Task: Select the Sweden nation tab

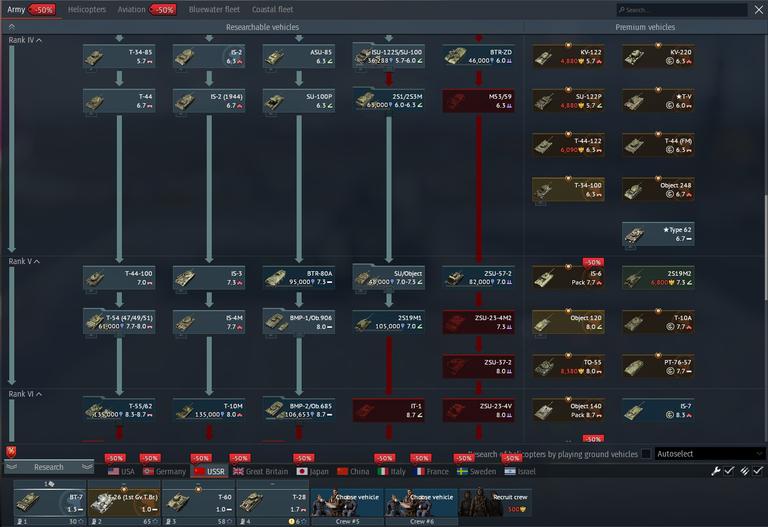Action: [x=476, y=472]
